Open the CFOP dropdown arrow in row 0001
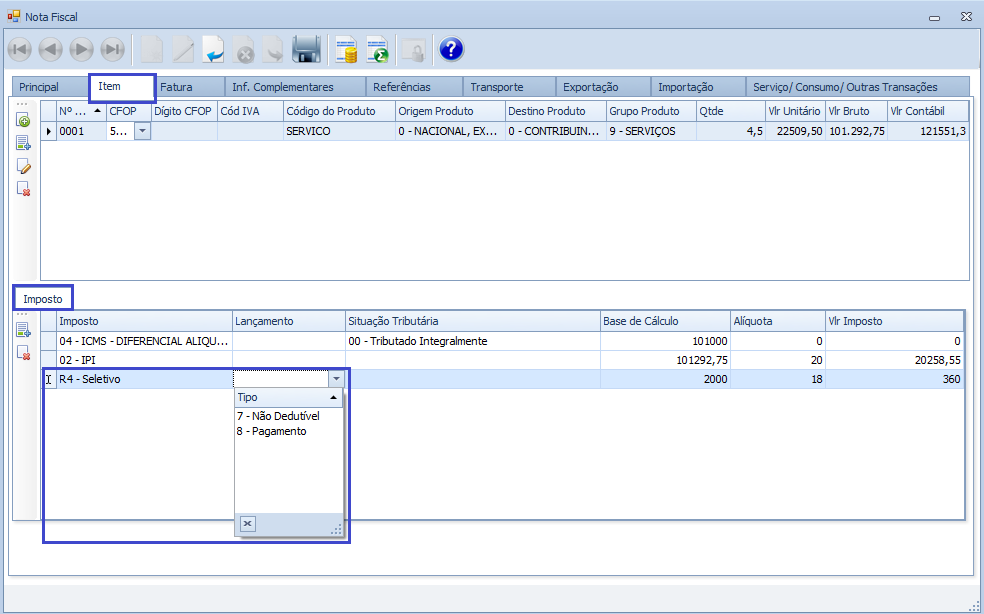Viewport: 984px width, 614px height. (142, 131)
